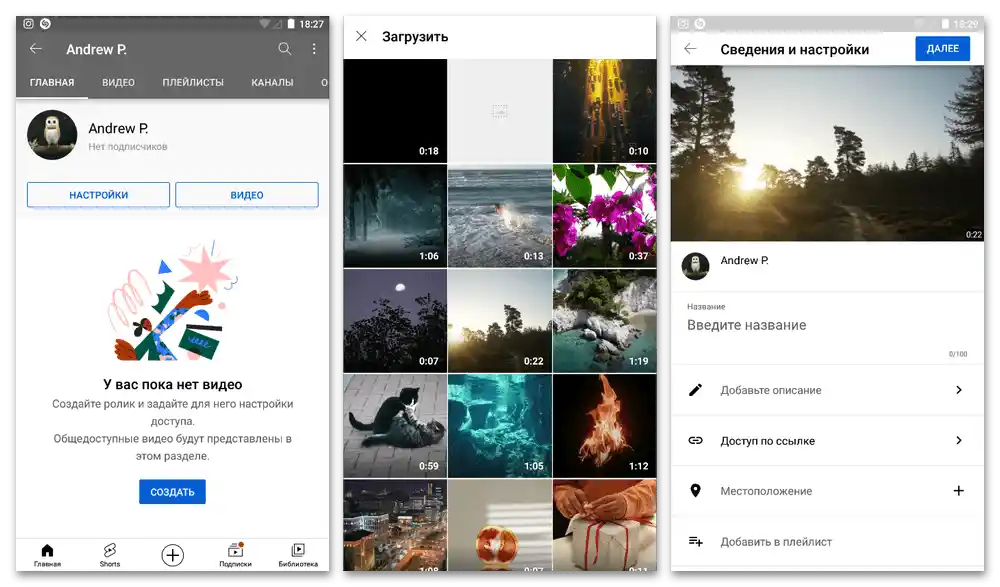
Task: Open Добавить в плейлист option
Action: click(x=827, y=542)
